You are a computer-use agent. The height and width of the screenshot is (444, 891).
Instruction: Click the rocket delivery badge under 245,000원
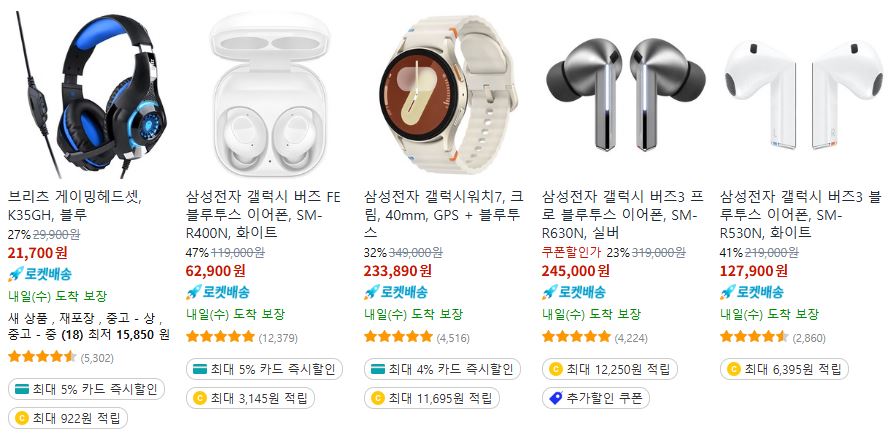[x=574, y=293]
